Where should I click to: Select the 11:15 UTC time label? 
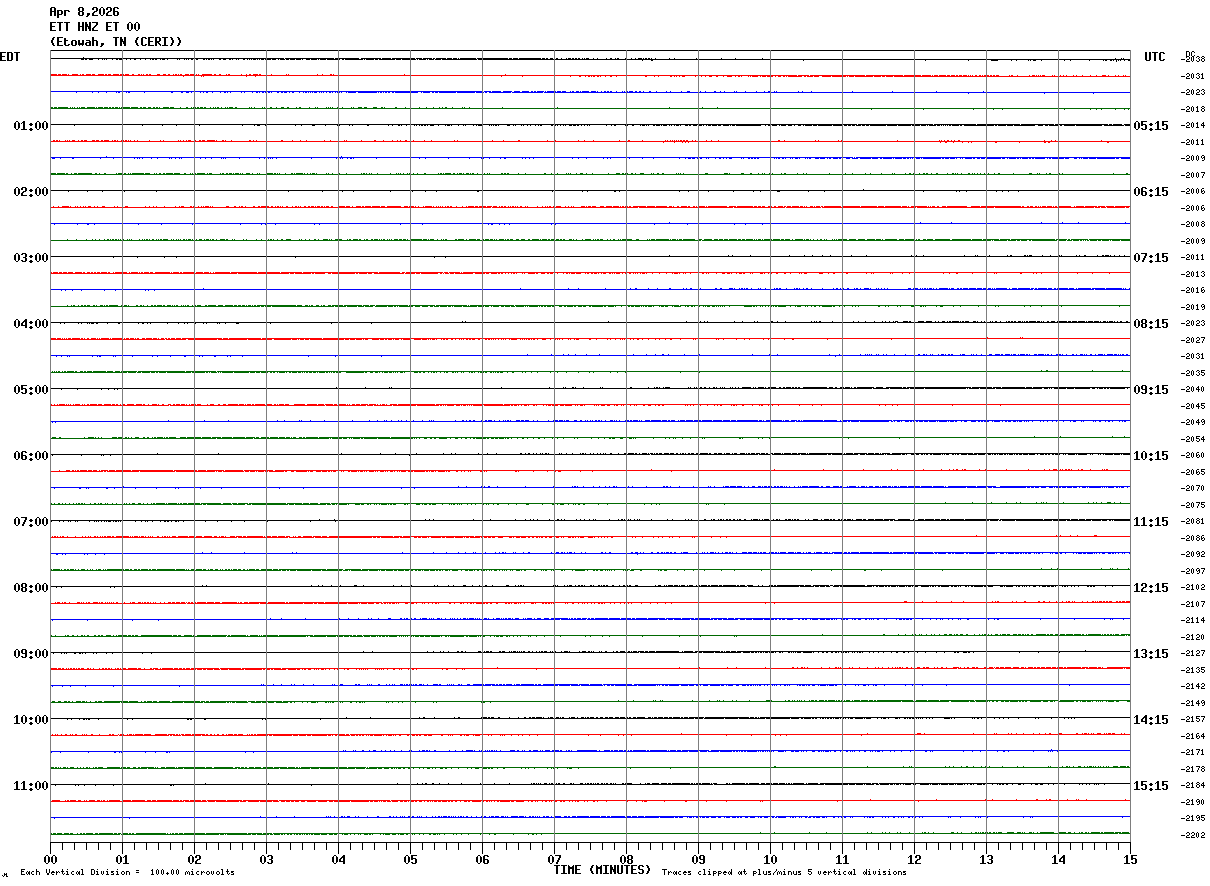(x=1150, y=522)
